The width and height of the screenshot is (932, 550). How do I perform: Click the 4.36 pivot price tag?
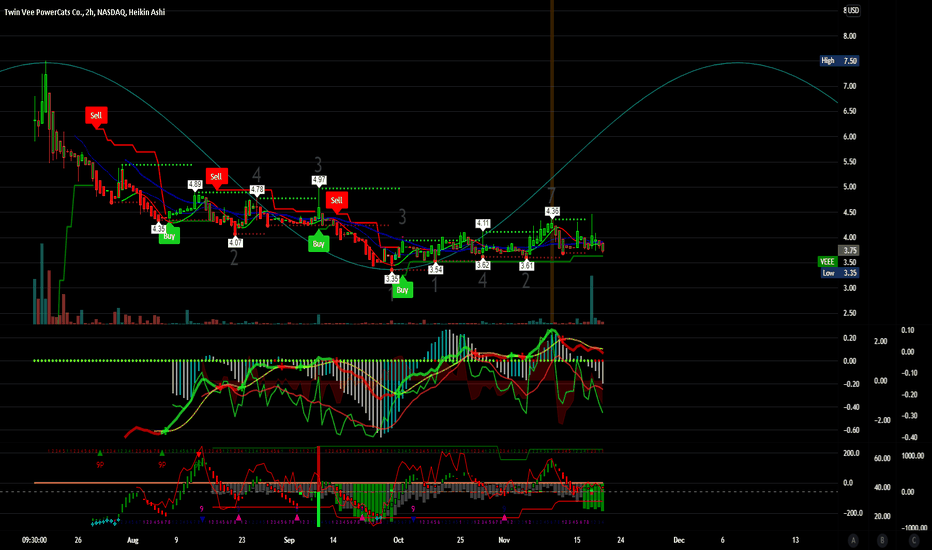point(552,211)
